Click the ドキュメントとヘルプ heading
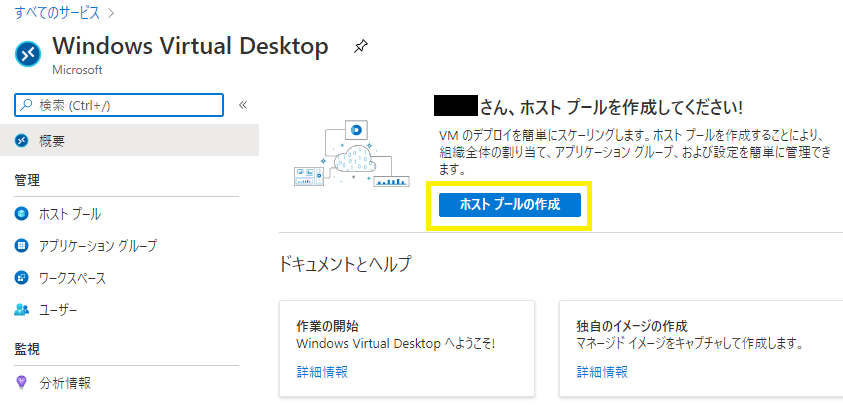Screen dimensions: 843x407 (x=345, y=264)
